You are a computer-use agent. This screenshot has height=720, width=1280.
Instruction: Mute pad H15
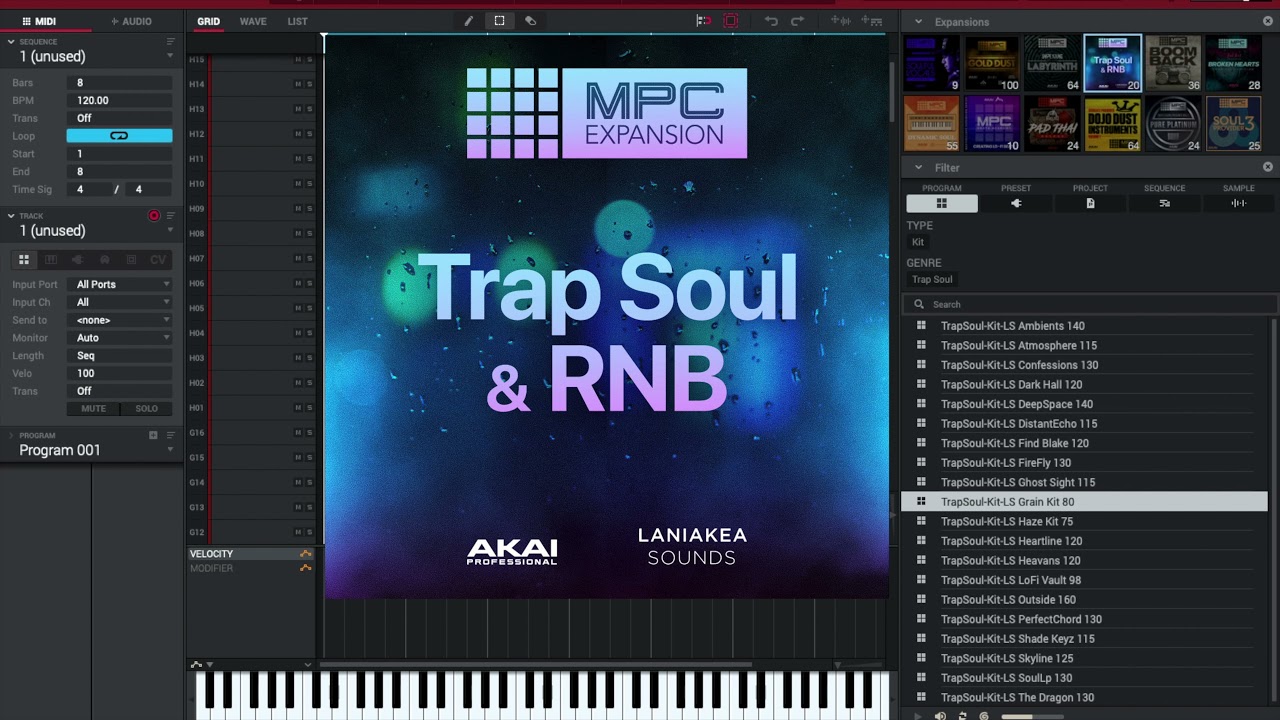(298, 59)
